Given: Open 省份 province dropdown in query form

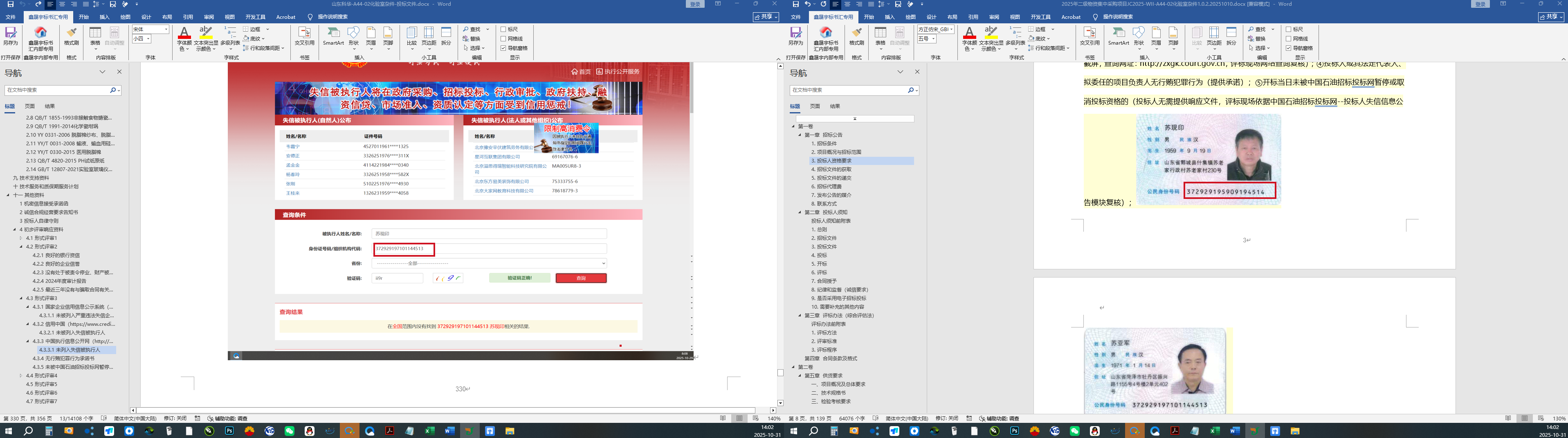Looking at the screenshot, I should pos(490,263).
